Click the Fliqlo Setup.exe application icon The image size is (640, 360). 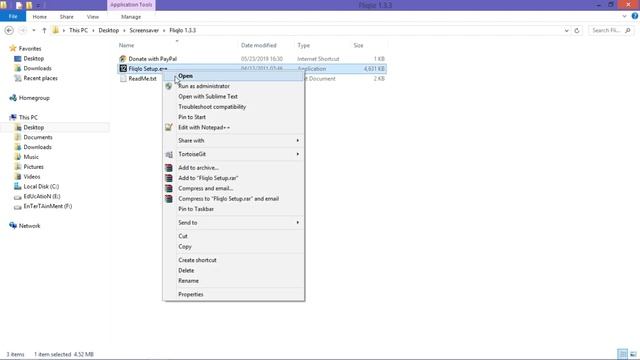[x=123, y=69]
